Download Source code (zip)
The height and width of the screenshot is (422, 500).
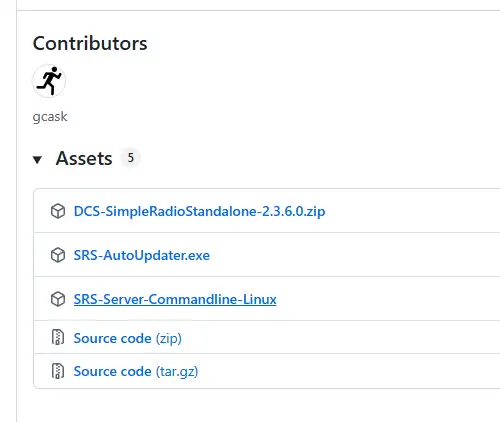pyautogui.click(x=128, y=338)
